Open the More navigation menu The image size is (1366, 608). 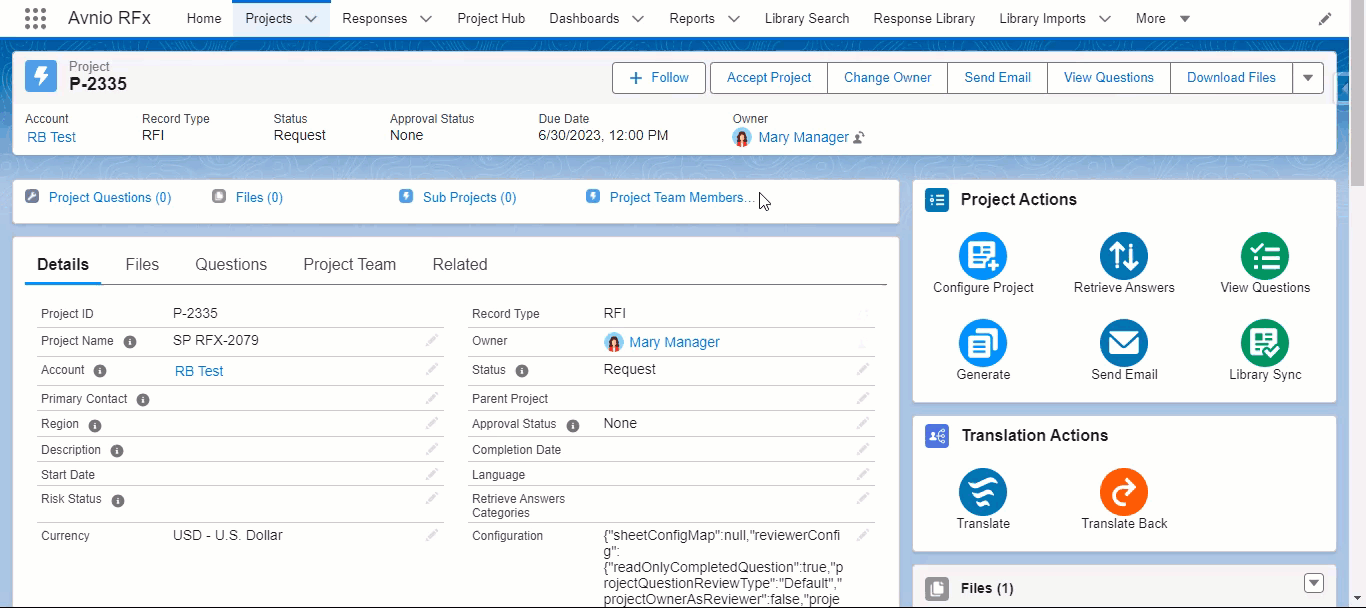tap(1163, 19)
